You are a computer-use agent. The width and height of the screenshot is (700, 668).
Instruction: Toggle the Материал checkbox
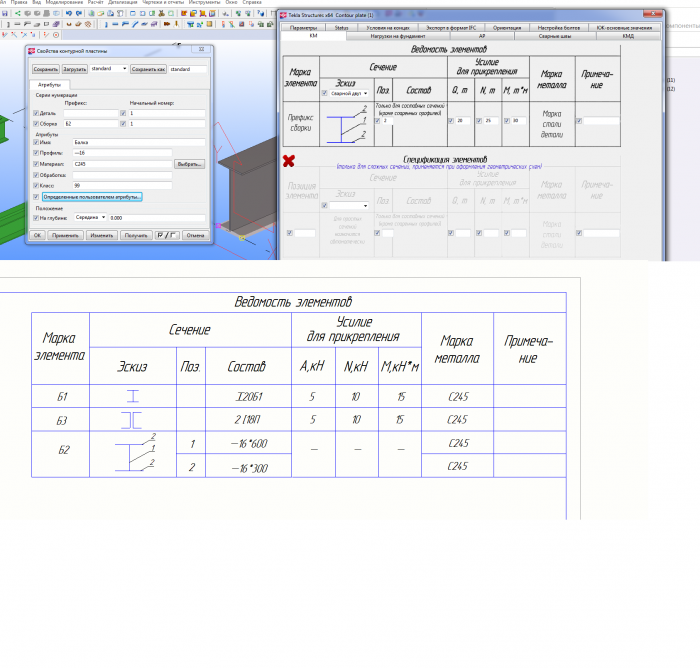[x=36, y=164]
